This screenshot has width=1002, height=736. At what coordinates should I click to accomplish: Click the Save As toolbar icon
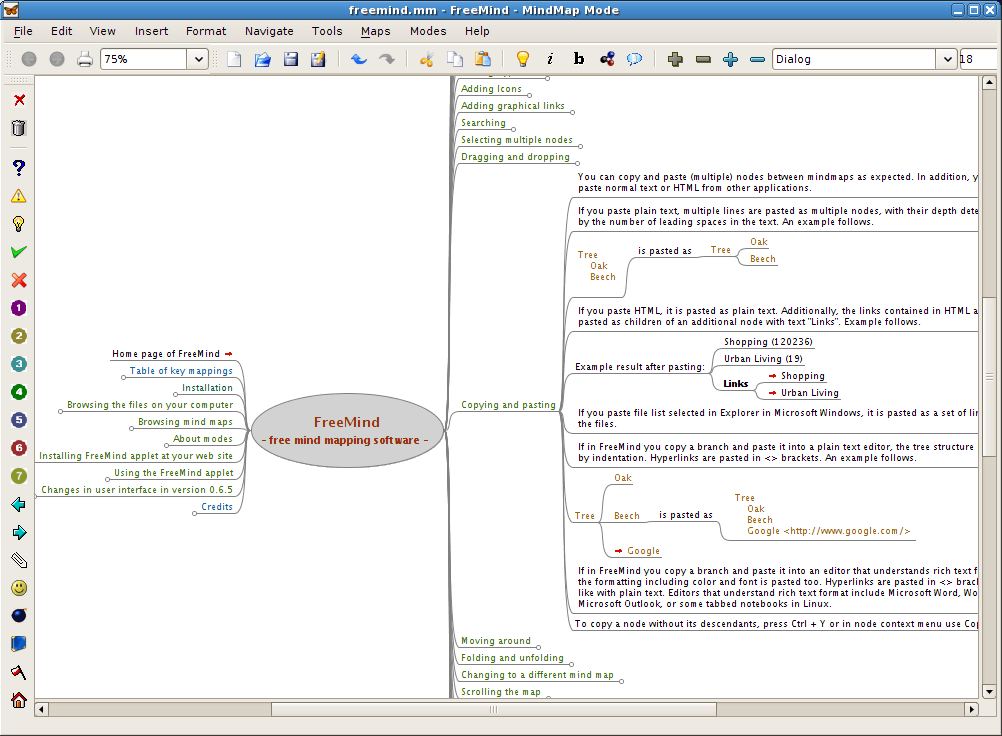click(x=318, y=59)
